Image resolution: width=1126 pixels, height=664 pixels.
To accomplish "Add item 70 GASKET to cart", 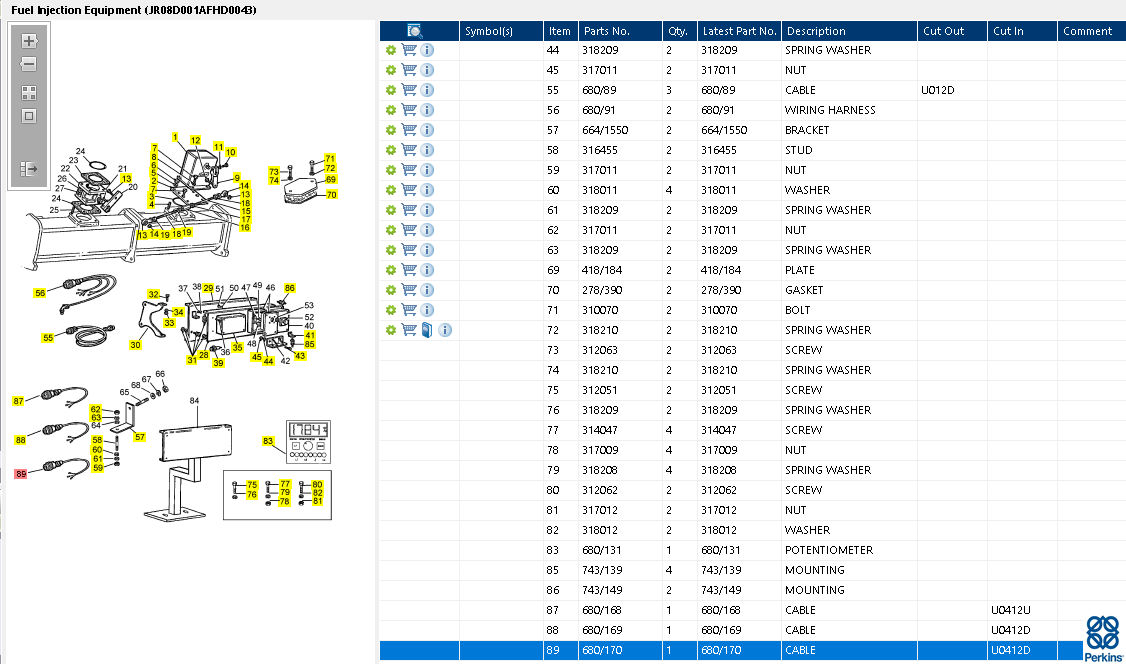I will point(409,290).
